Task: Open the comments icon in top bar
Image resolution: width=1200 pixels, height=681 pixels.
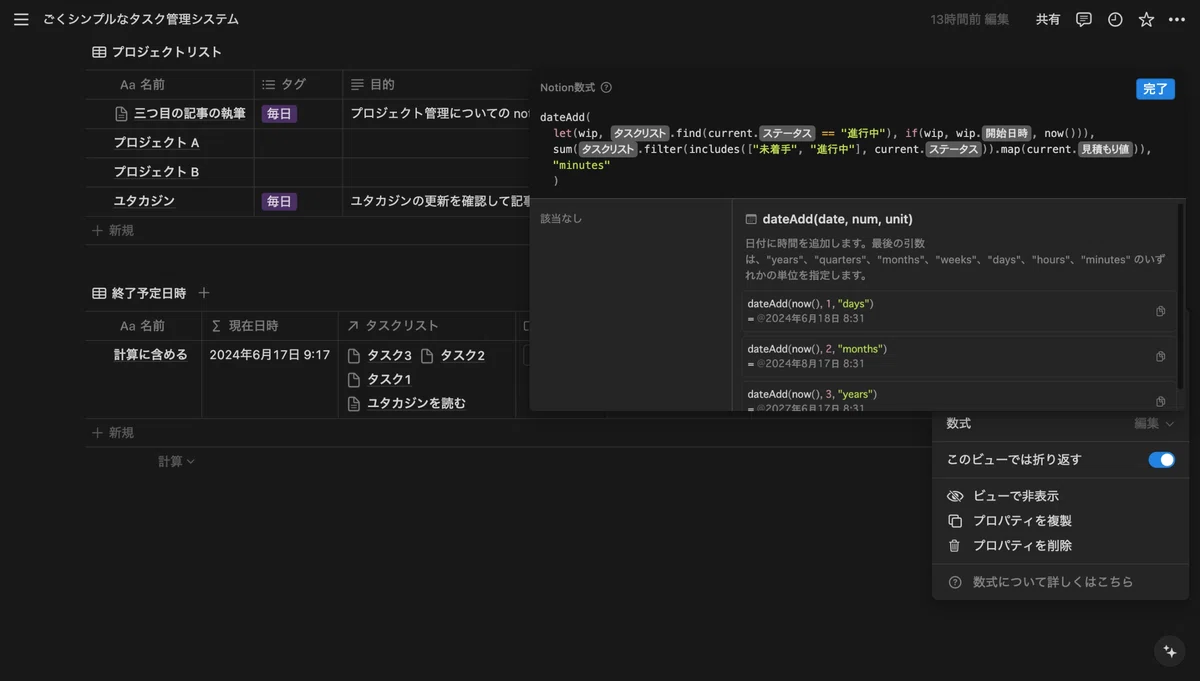Action: pyautogui.click(x=1083, y=19)
